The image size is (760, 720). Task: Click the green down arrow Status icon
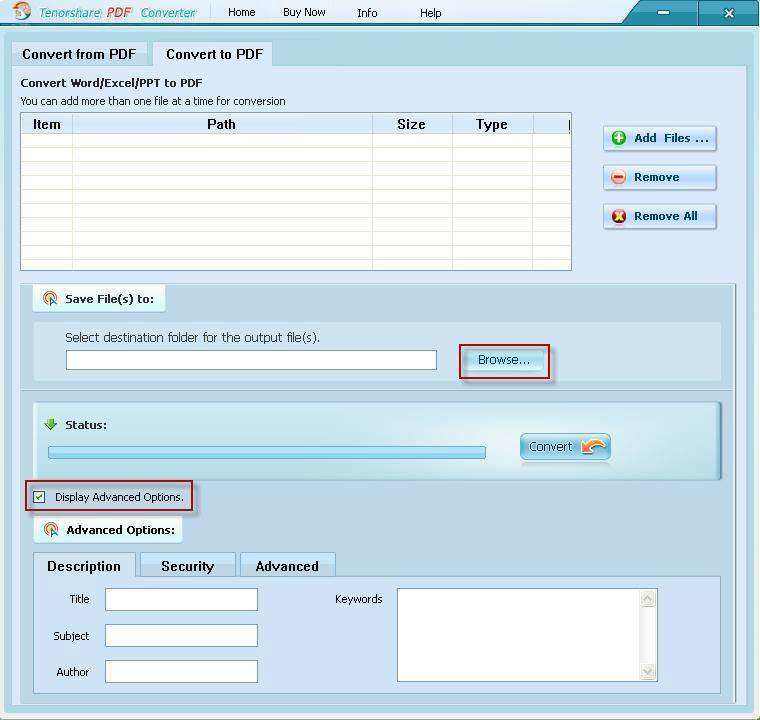point(50,425)
